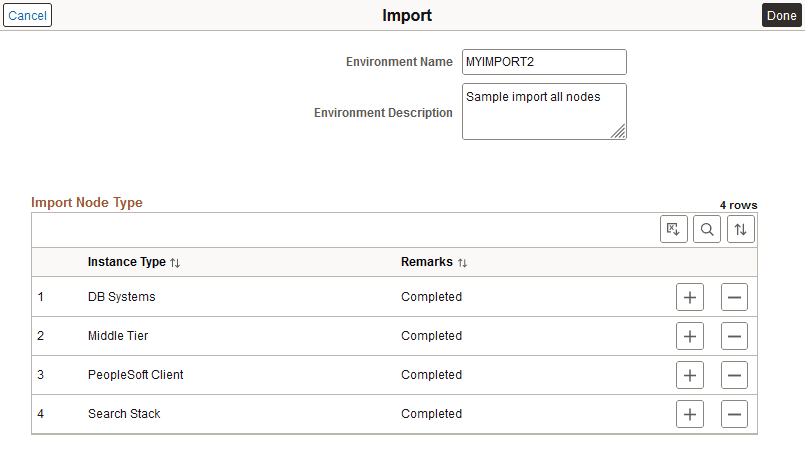Remove the Search Stack row

[734, 414]
